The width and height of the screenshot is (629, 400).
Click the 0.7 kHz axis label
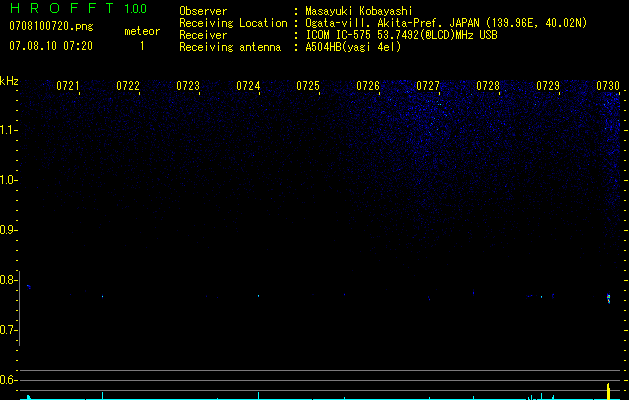8,330
